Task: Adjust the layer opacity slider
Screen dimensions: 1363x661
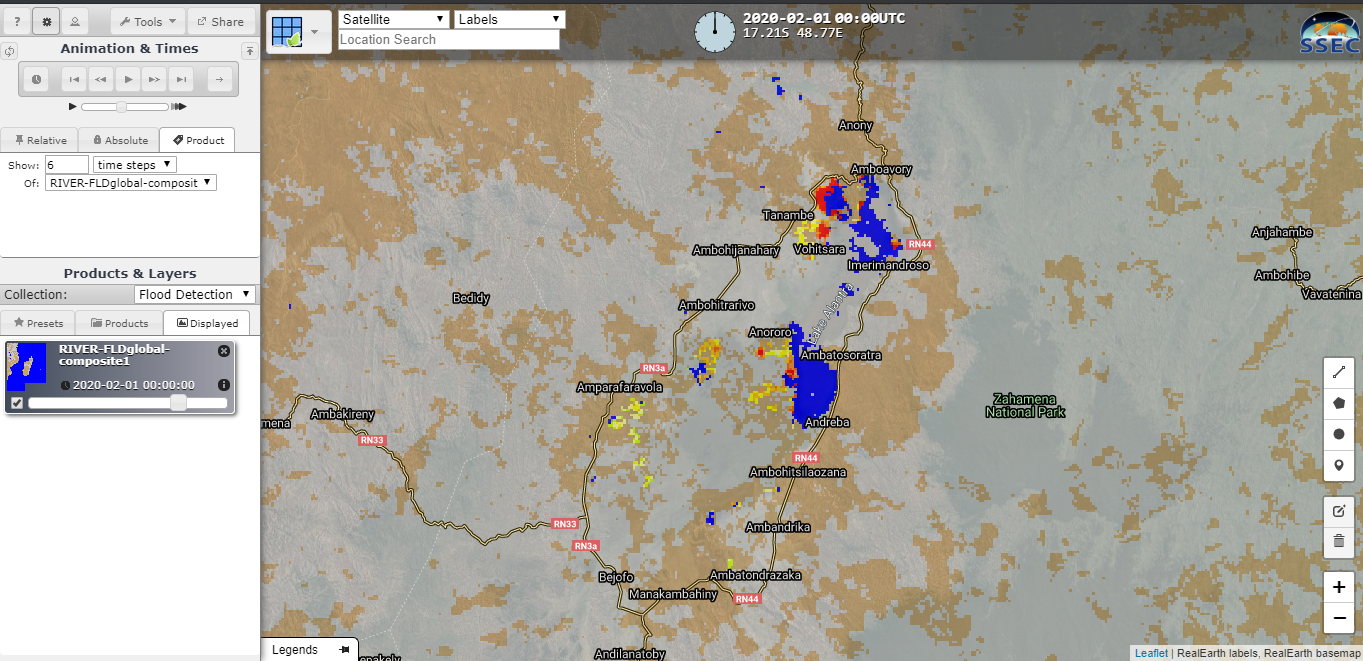Action: (x=128, y=403)
